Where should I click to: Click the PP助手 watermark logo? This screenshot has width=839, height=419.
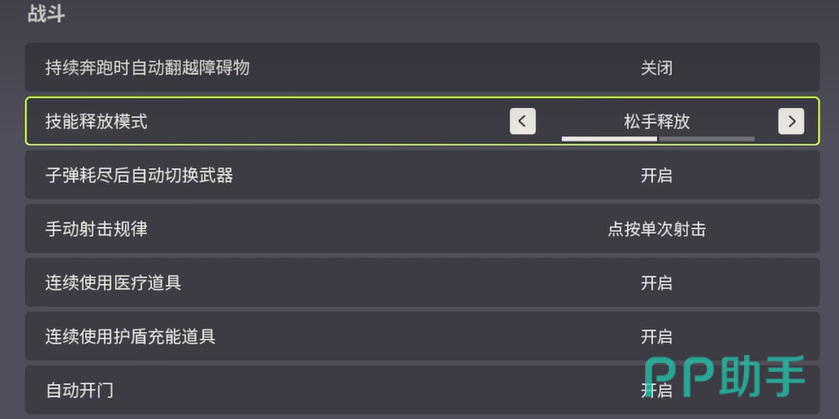pos(725,378)
